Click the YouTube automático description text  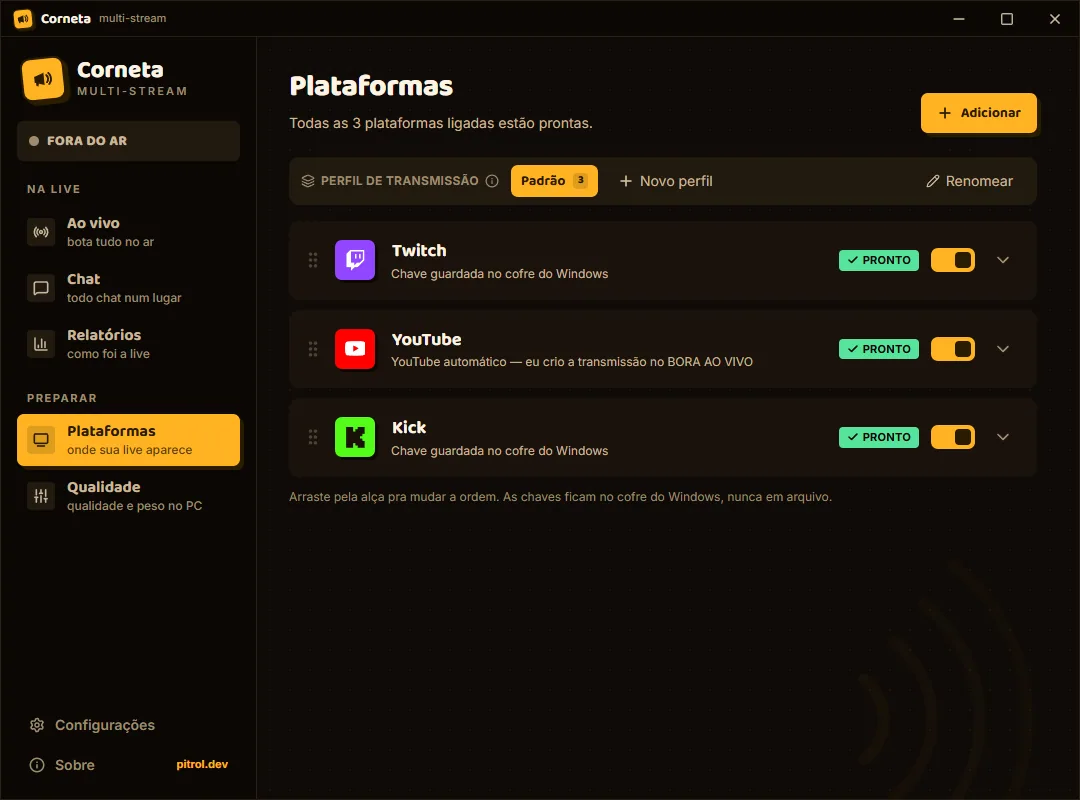click(x=572, y=362)
